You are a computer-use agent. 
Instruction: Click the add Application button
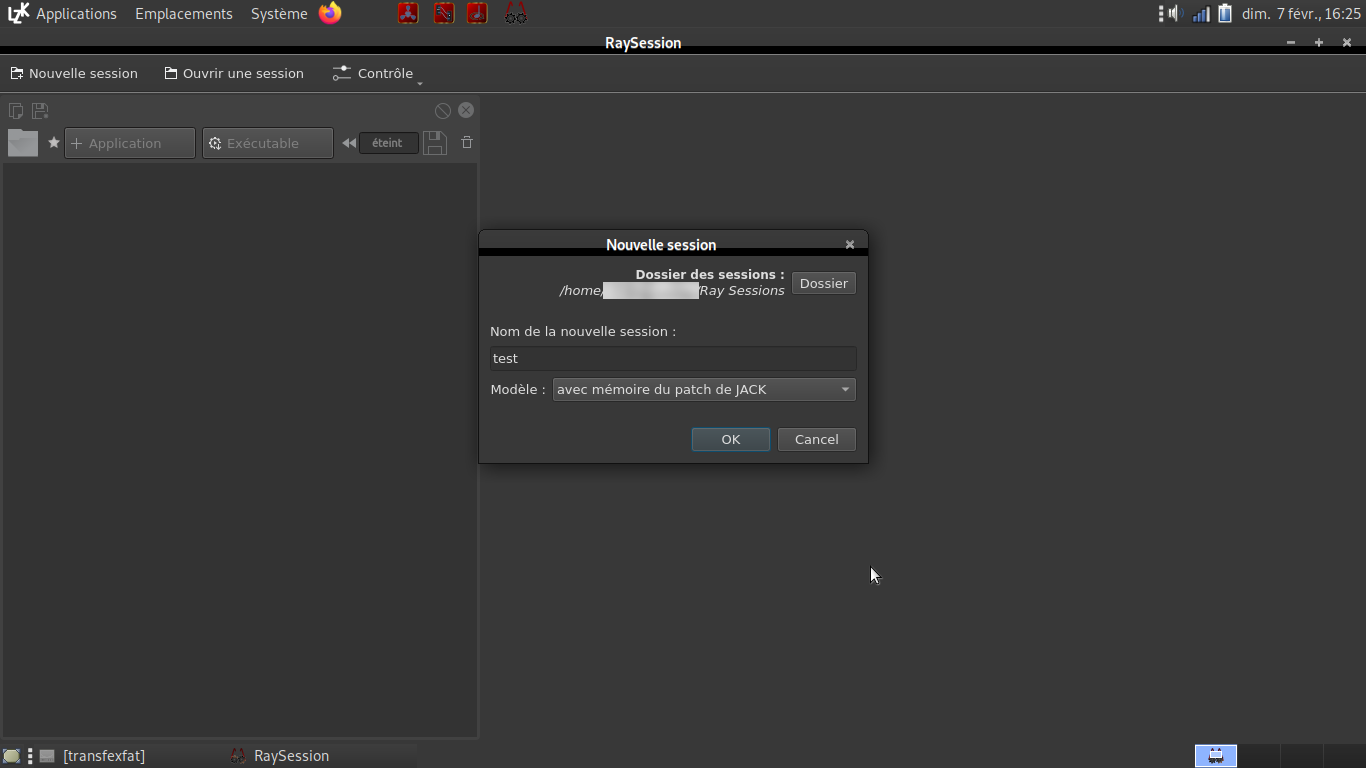(x=130, y=143)
